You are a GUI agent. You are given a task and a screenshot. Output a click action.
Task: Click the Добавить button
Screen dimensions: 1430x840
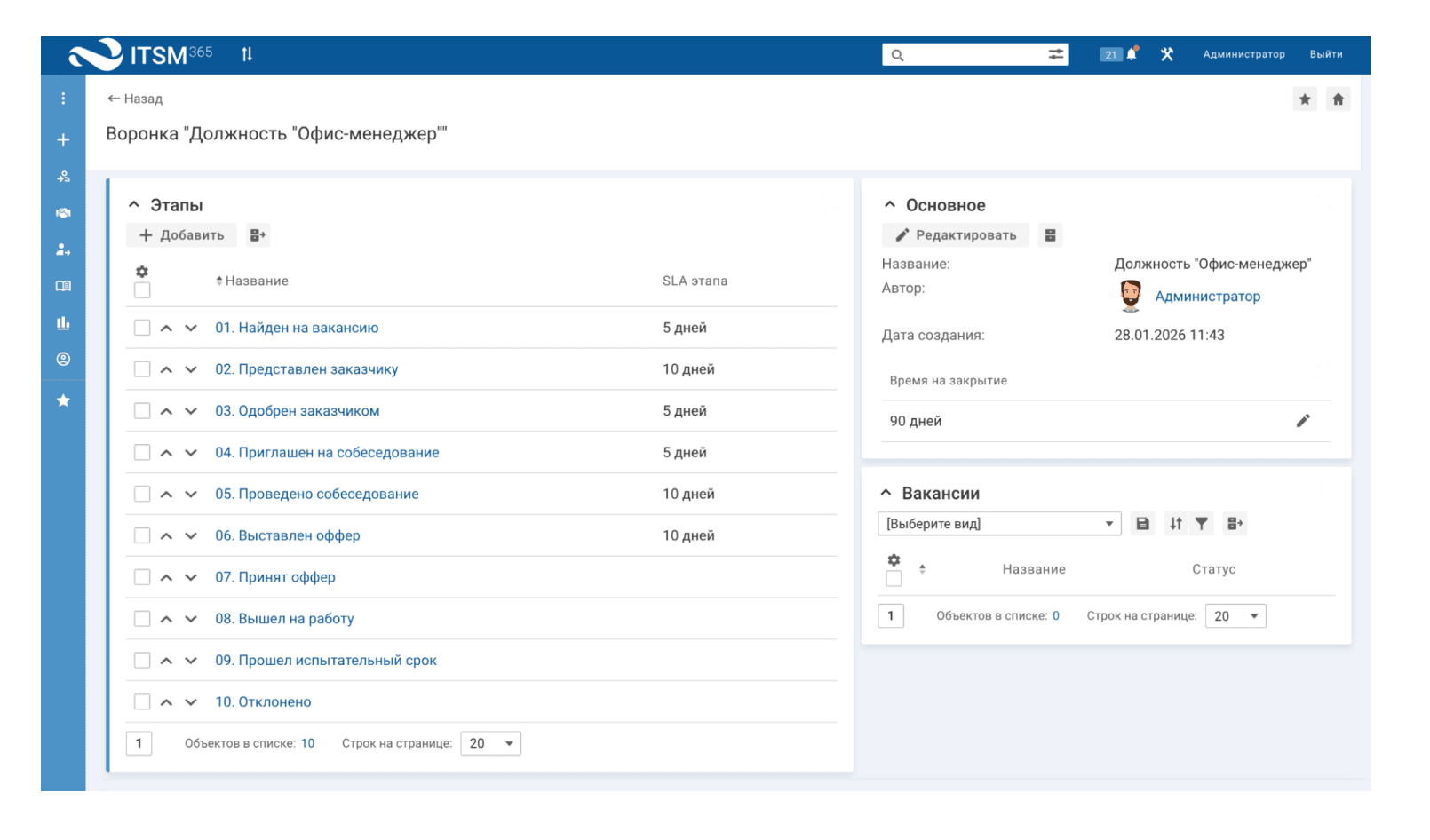(x=182, y=235)
